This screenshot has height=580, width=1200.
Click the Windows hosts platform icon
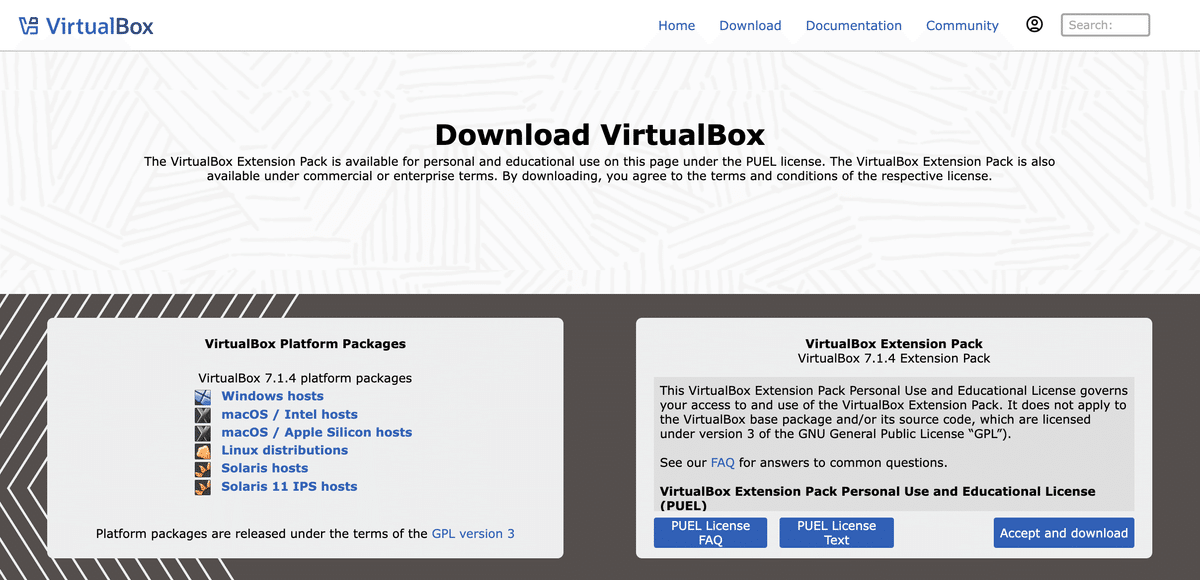click(x=203, y=396)
